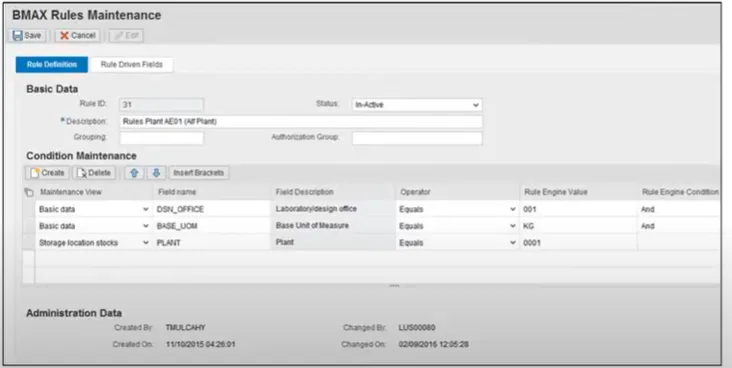Image resolution: width=732 pixels, height=368 pixels.
Task: Save the BMAX rule
Action: click(27, 35)
